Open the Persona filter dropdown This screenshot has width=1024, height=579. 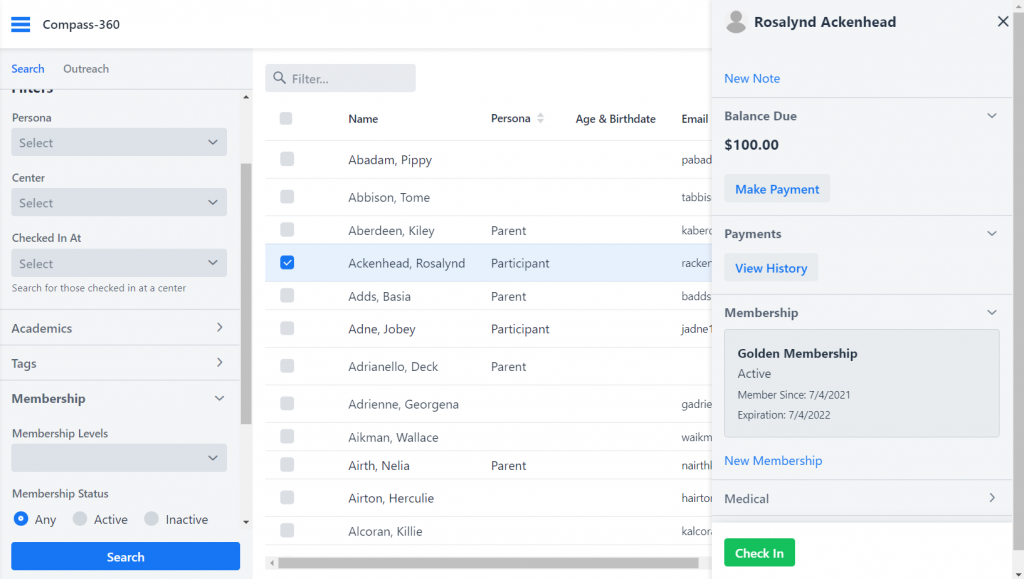119,142
